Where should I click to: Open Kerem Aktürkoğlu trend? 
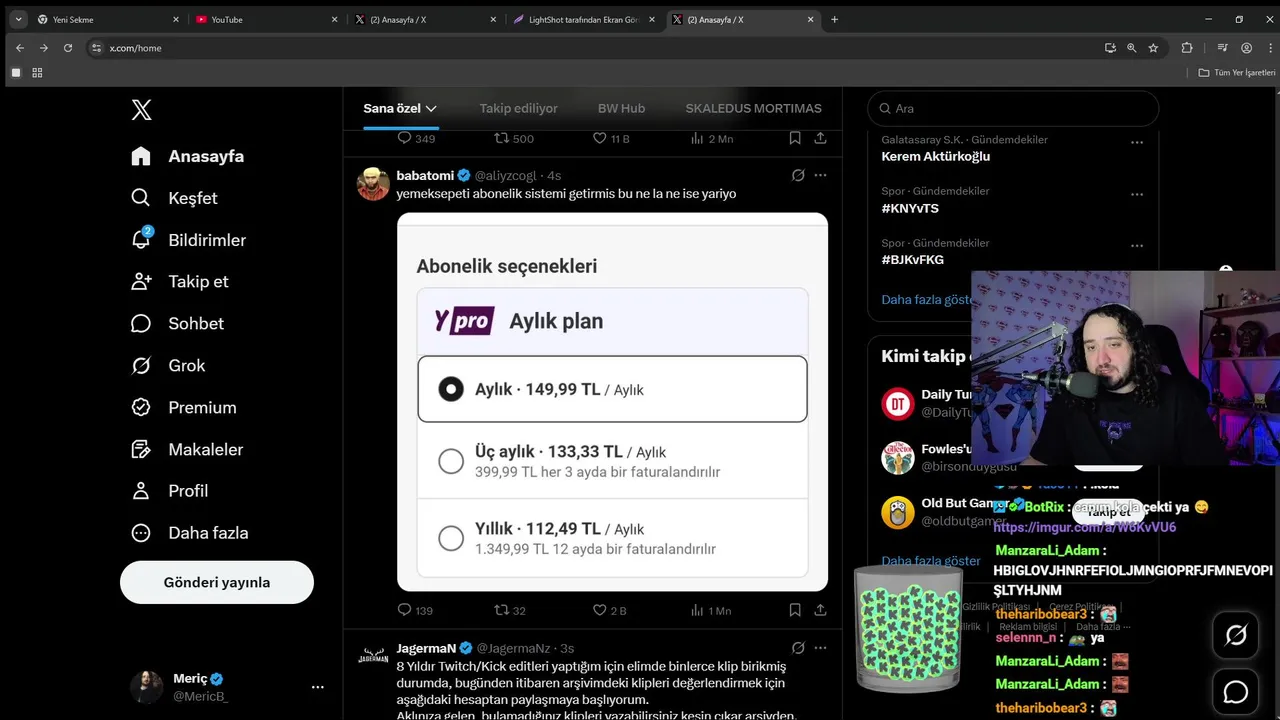coord(936,156)
